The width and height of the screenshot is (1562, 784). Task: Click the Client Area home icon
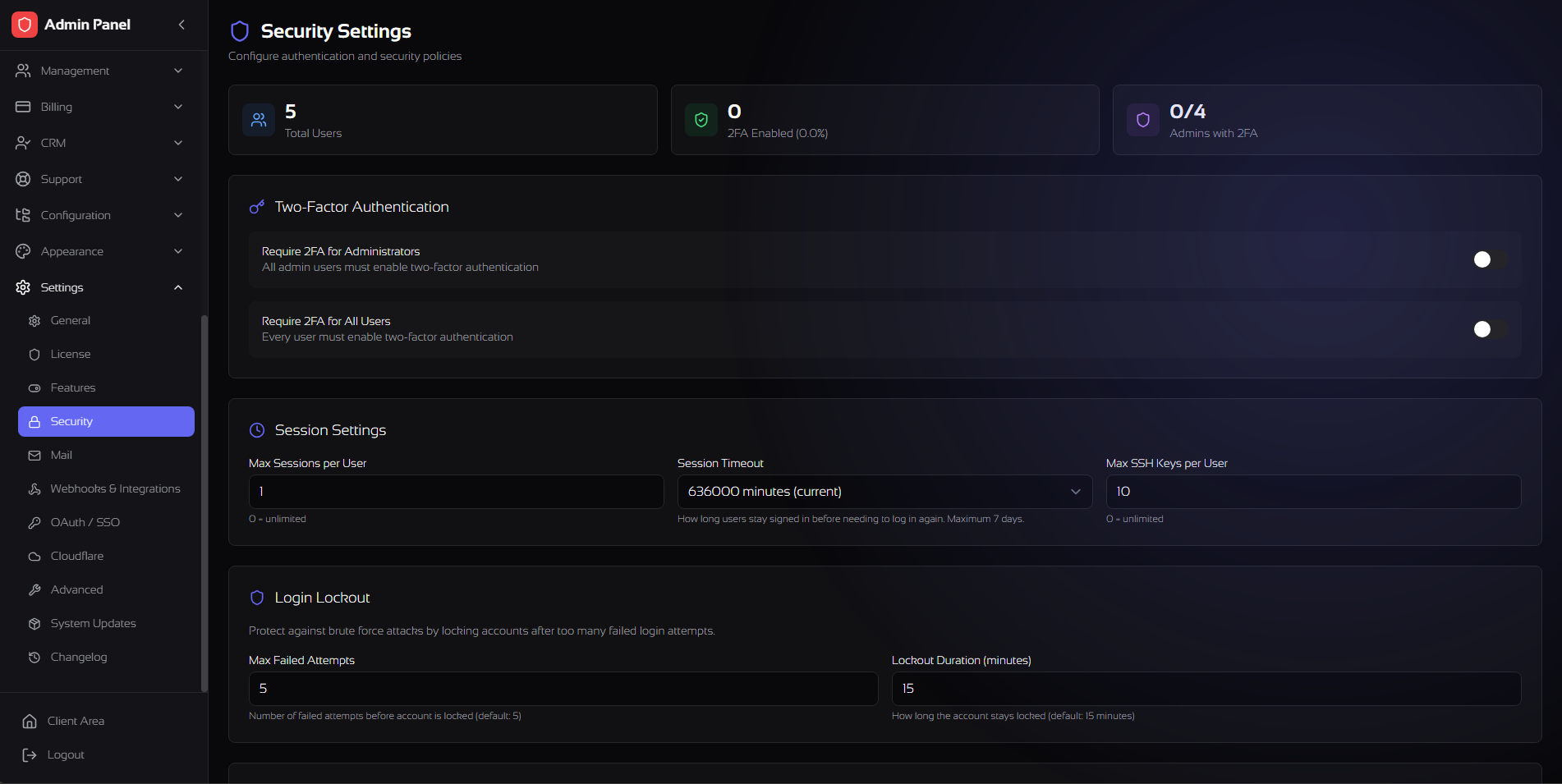click(x=30, y=722)
